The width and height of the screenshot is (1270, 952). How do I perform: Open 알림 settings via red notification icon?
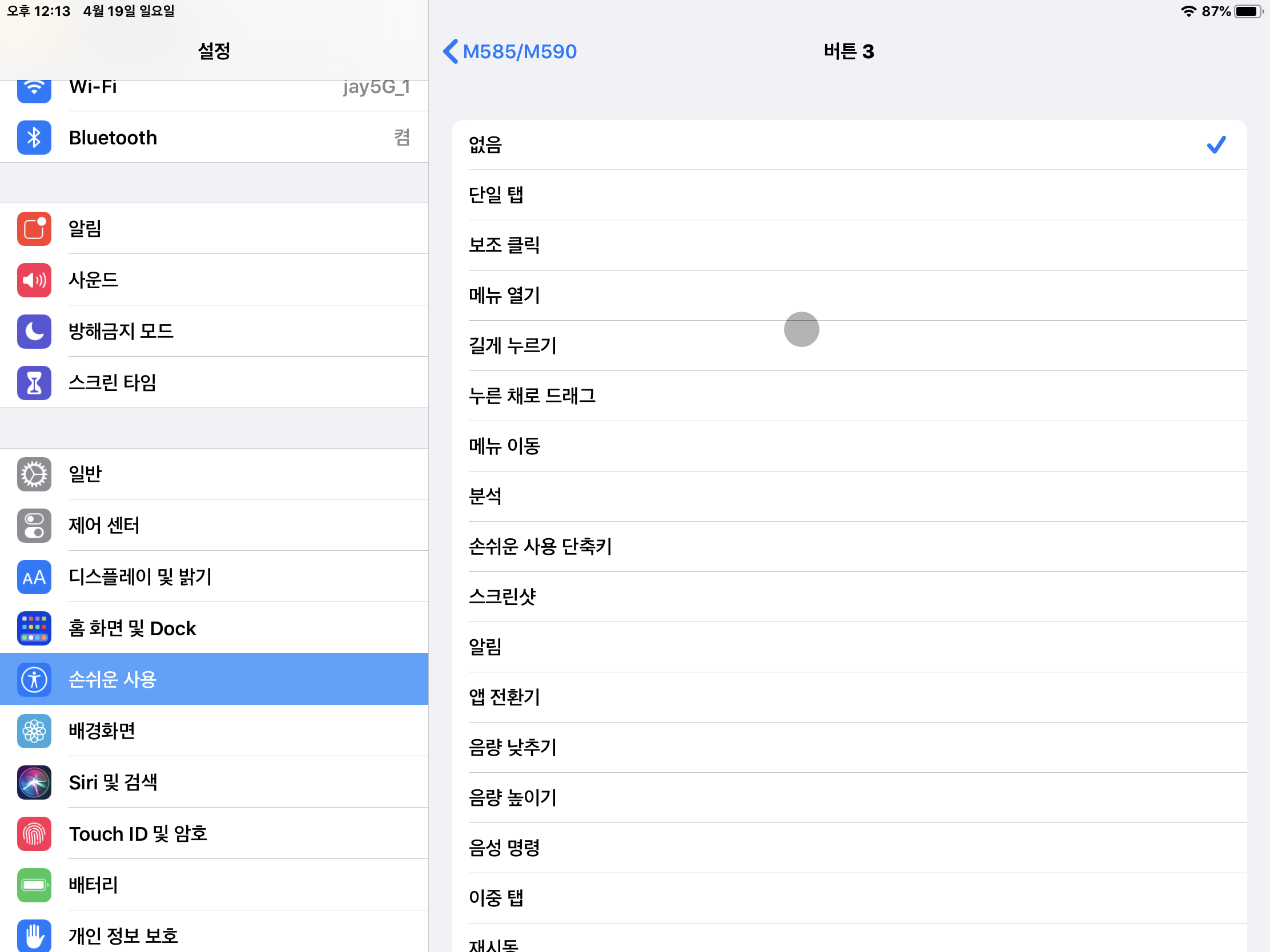click(x=34, y=228)
